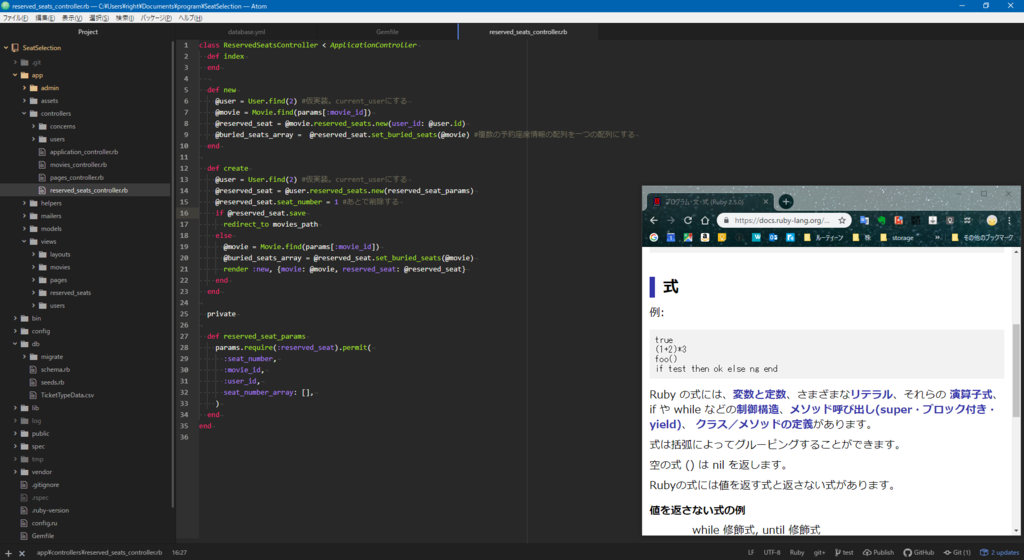This screenshot has width=1024, height=560.
Task: Collapse the SeatSelection project root
Action: coord(7,48)
